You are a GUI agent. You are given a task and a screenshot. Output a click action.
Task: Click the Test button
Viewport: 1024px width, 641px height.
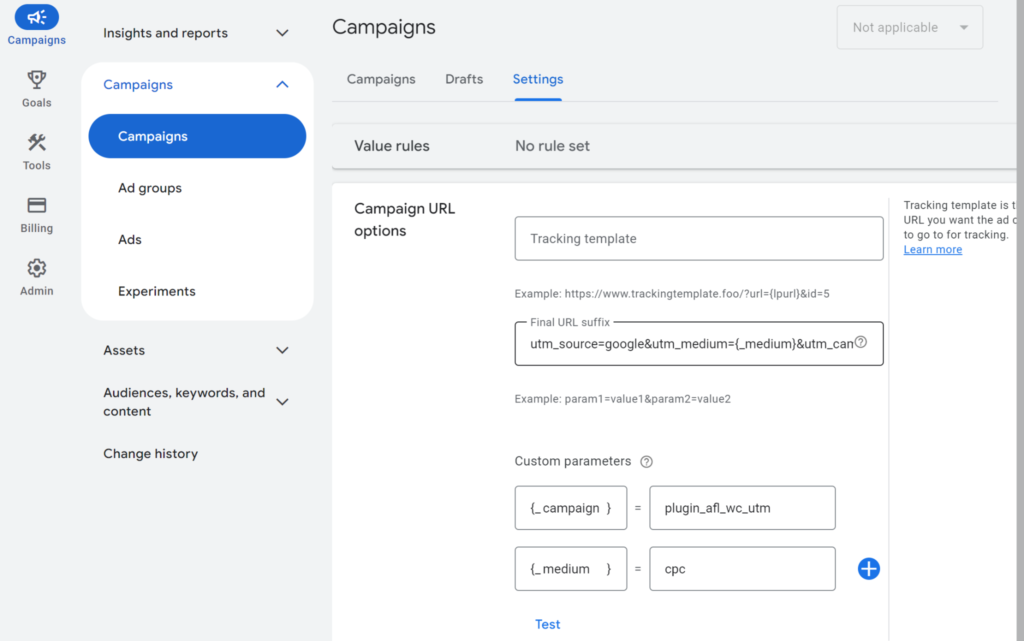click(x=547, y=624)
